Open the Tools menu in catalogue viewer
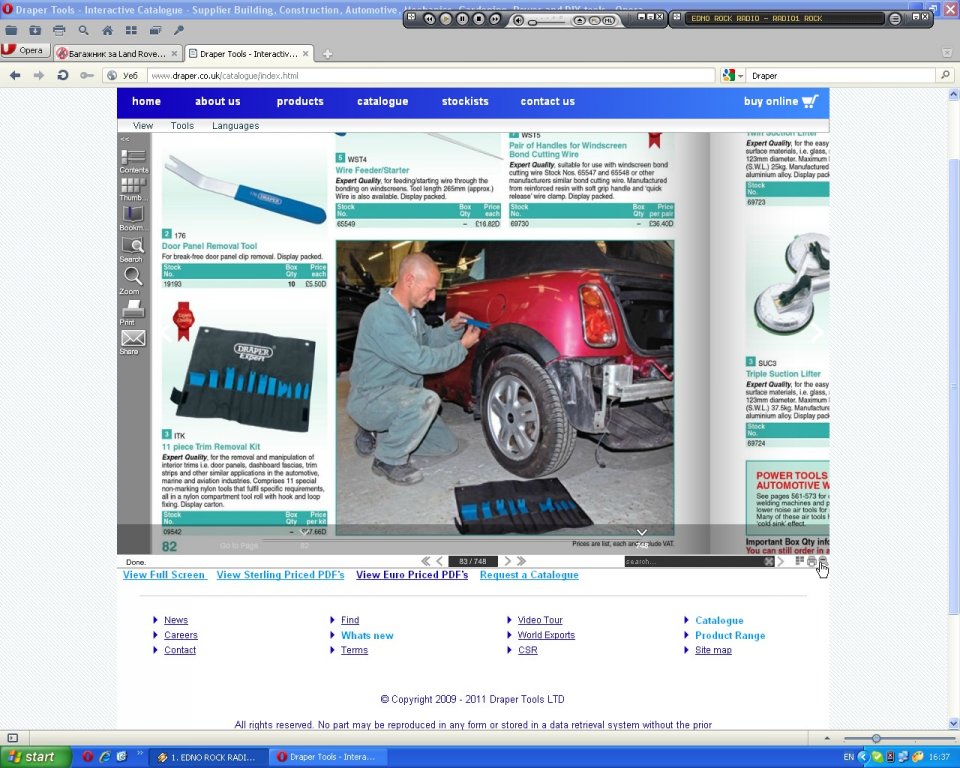 182,126
